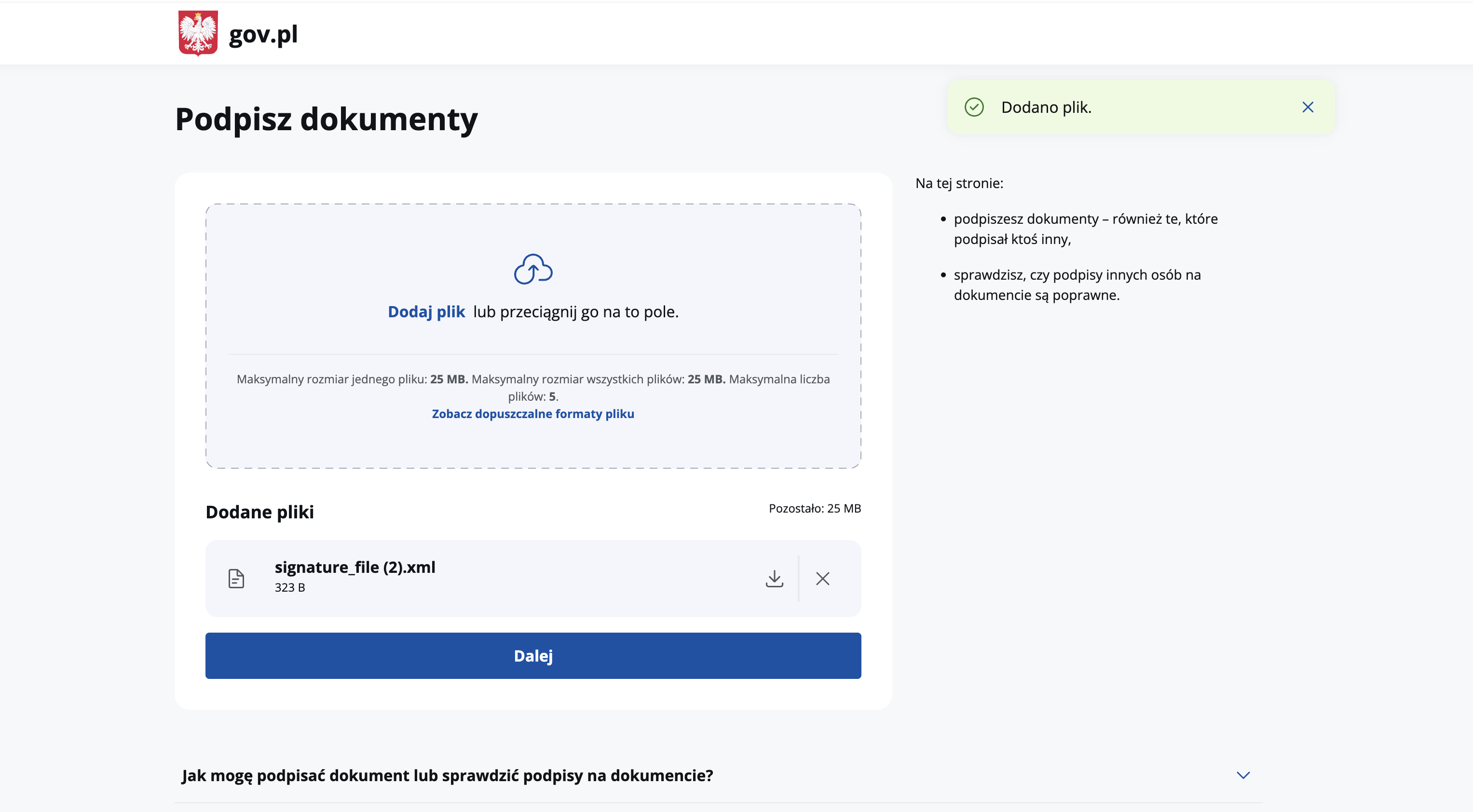This screenshot has height=812, width=1473.
Task: Select the signature_file (2).xml file name
Action: pos(355,567)
